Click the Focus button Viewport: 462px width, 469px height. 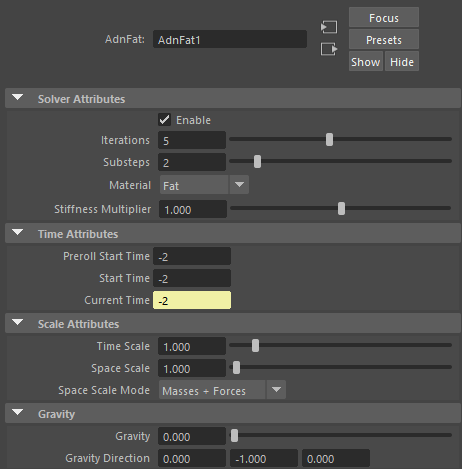(x=384, y=18)
